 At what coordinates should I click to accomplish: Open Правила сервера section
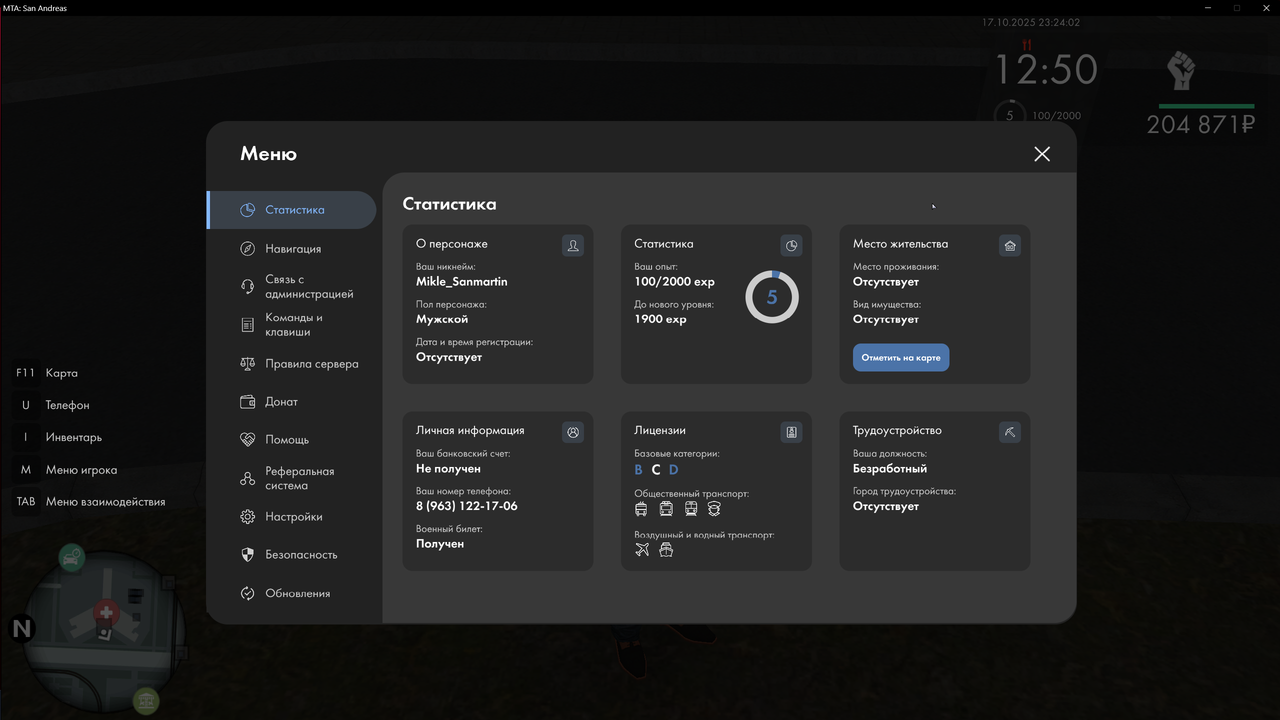(292, 364)
